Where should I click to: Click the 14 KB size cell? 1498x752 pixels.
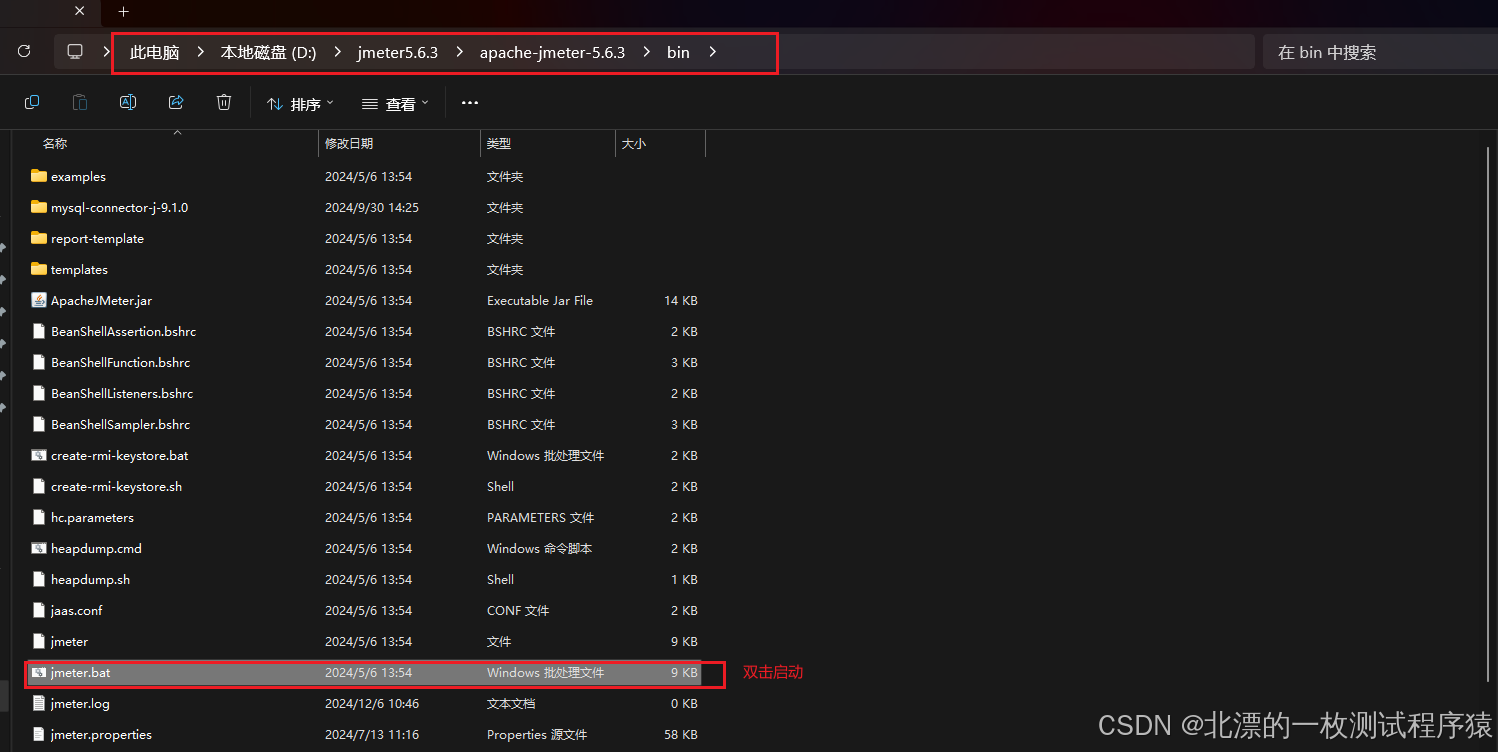pos(681,300)
